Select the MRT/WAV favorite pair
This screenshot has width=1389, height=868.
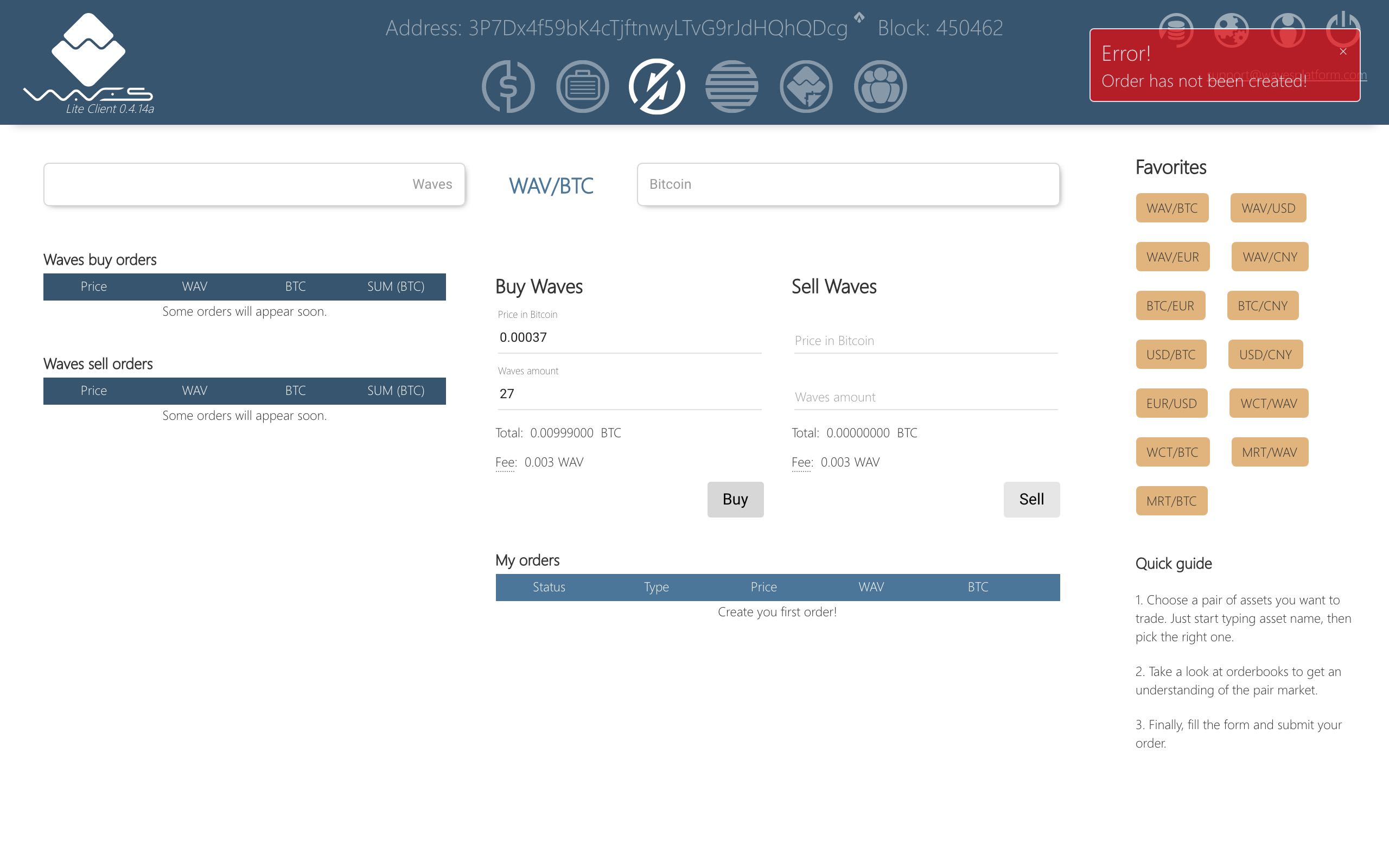1270,452
